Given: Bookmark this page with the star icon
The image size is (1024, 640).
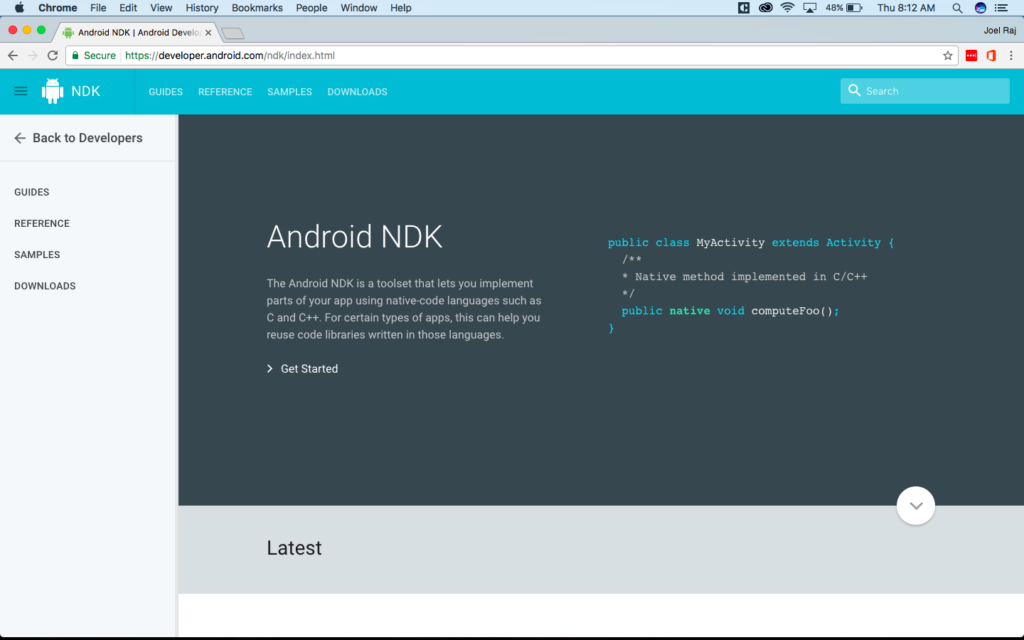Looking at the screenshot, I should tap(948, 56).
